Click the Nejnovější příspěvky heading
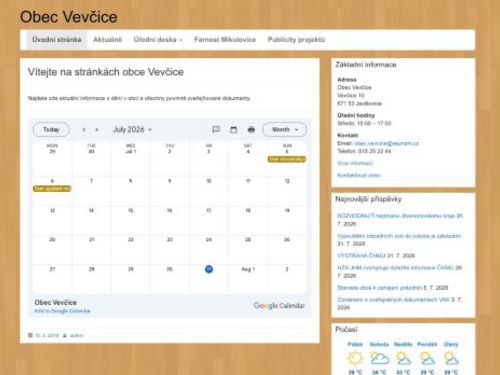500x375 pixels. [x=368, y=199]
